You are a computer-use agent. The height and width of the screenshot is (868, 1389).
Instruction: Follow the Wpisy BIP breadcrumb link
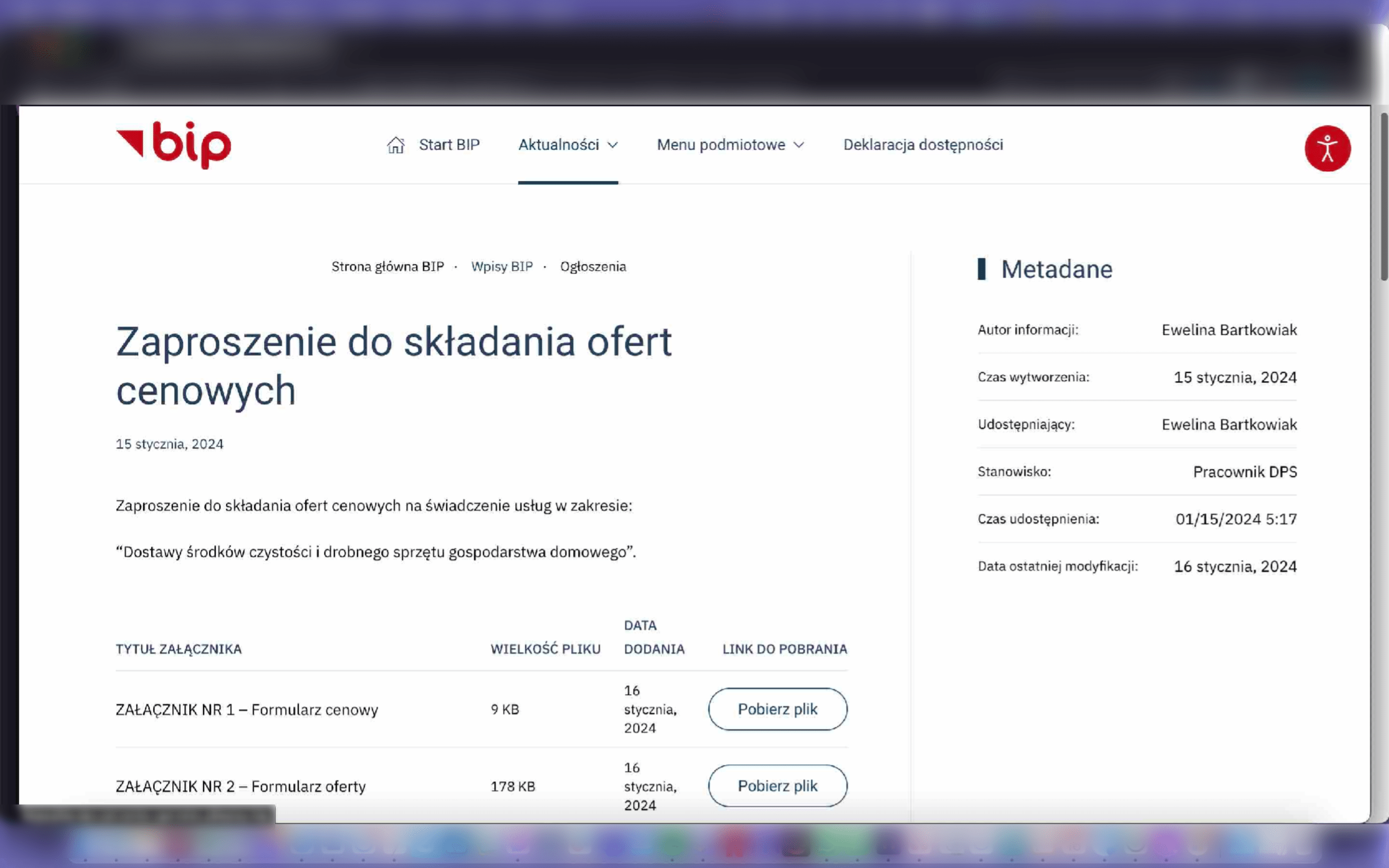point(502,266)
